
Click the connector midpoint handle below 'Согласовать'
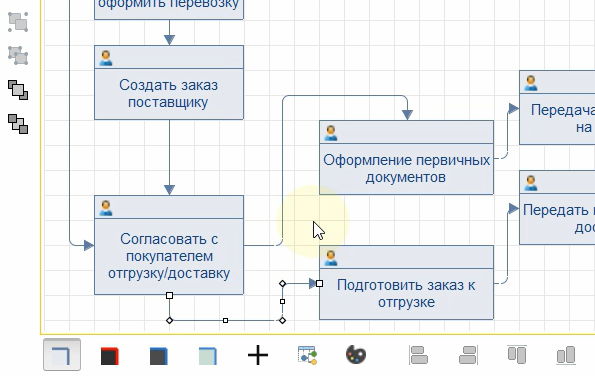click(x=225, y=321)
